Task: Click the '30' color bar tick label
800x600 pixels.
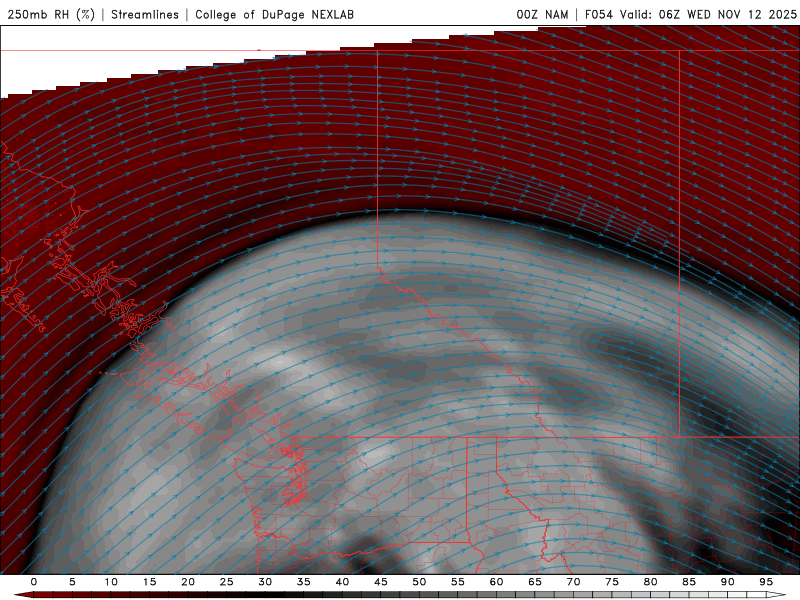Action: (x=265, y=582)
